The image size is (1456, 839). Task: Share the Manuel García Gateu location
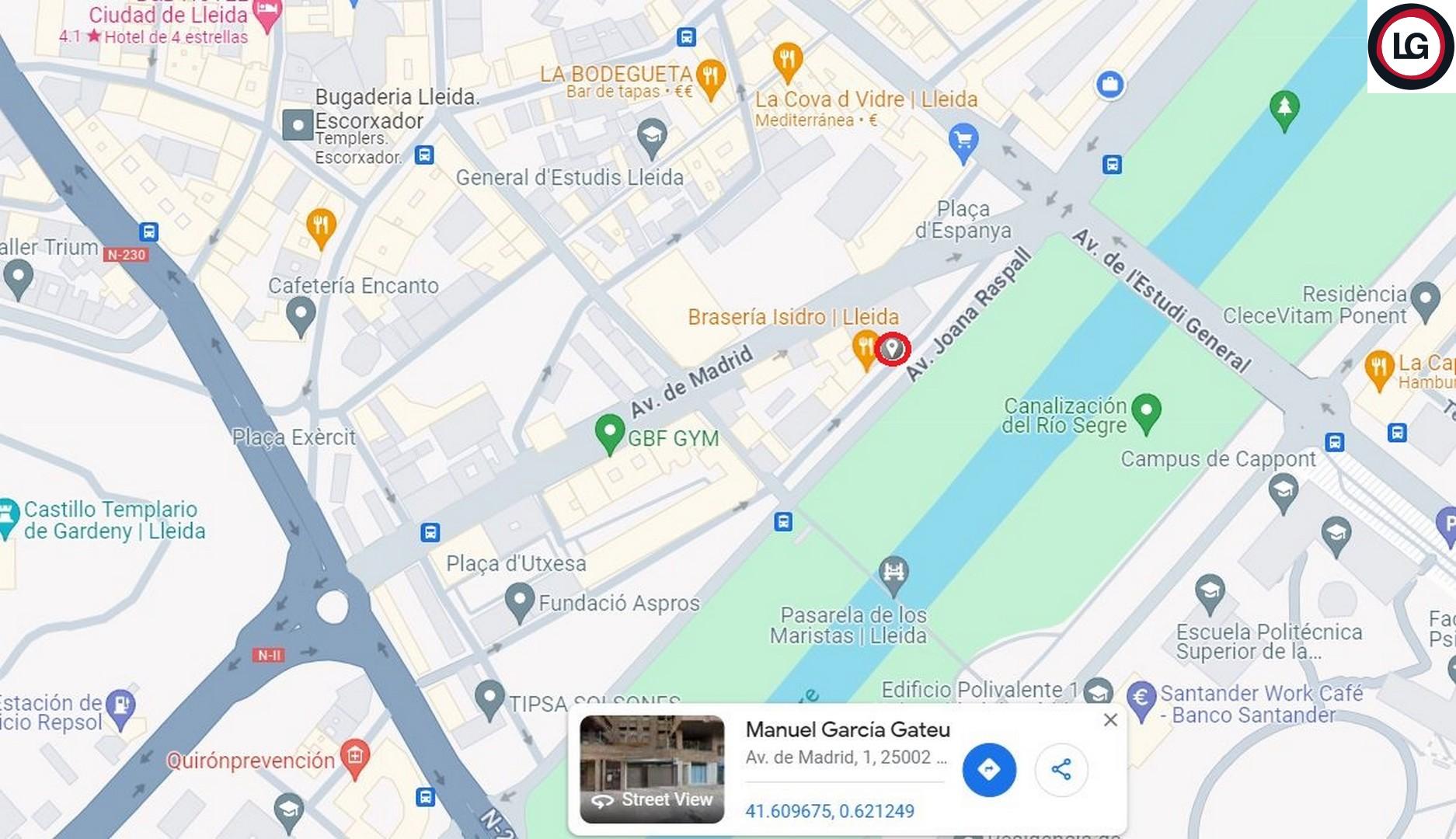click(x=1061, y=770)
